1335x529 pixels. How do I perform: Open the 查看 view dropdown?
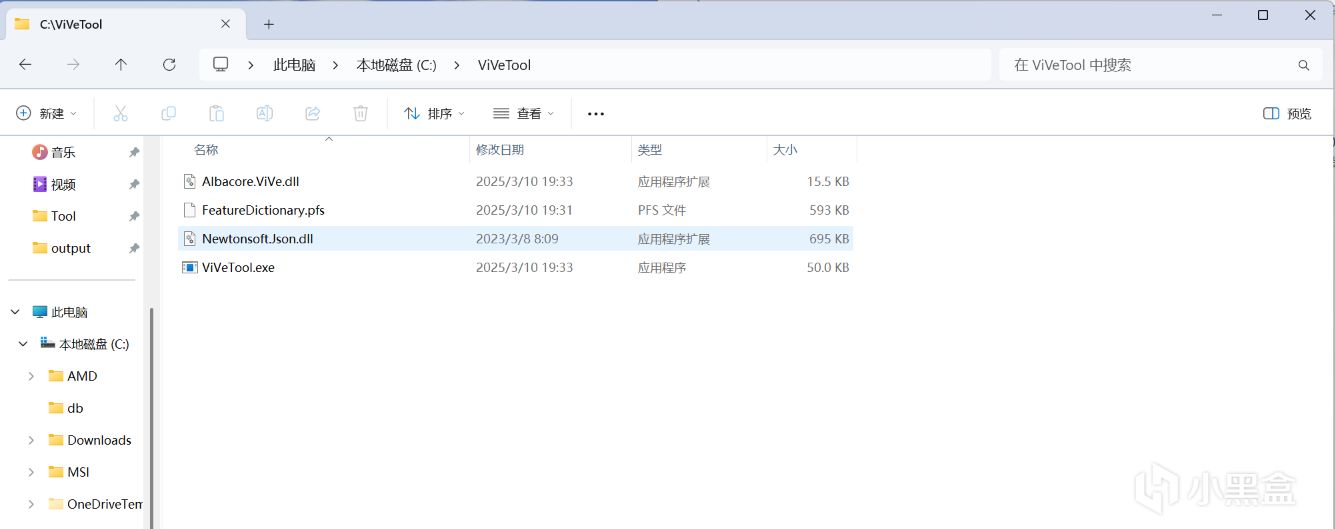point(523,114)
